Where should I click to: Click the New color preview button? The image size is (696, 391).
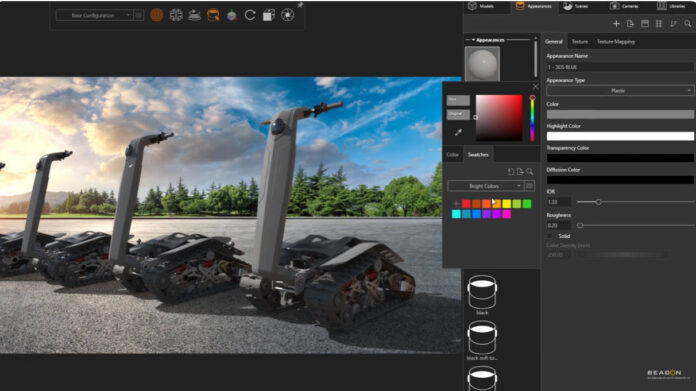pos(458,100)
